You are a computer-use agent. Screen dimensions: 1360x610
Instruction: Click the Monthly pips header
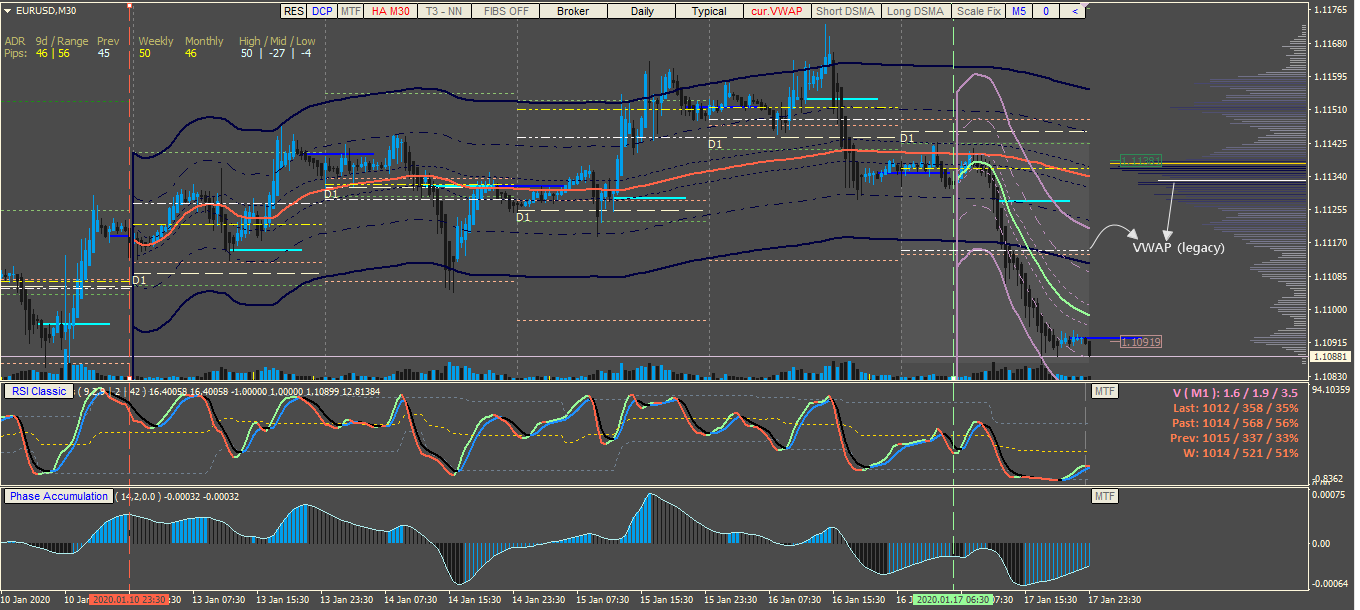[204, 42]
